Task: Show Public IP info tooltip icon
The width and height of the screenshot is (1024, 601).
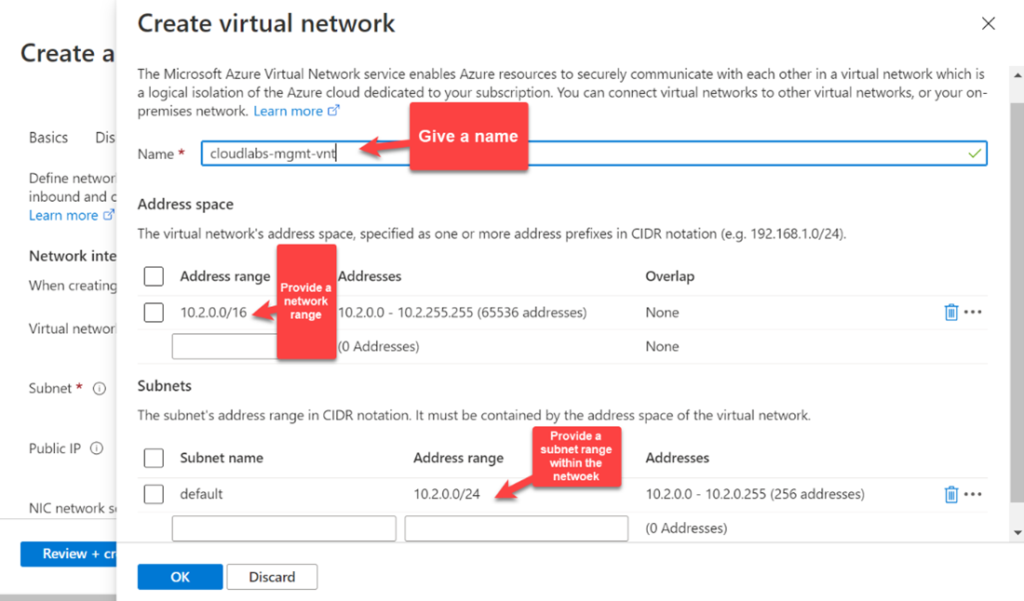Action: (x=97, y=448)
